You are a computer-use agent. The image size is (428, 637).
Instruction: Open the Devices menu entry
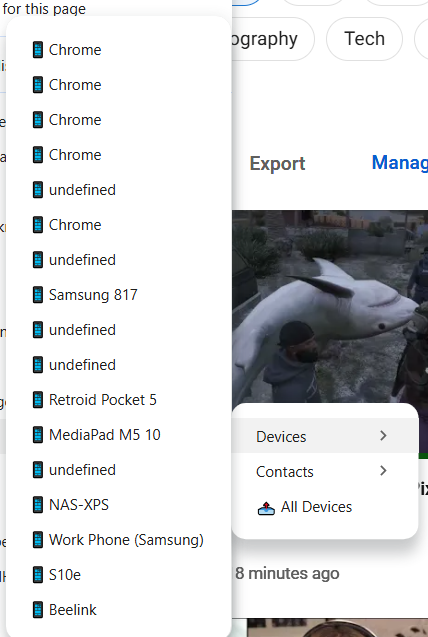click(x=325, y=436)
